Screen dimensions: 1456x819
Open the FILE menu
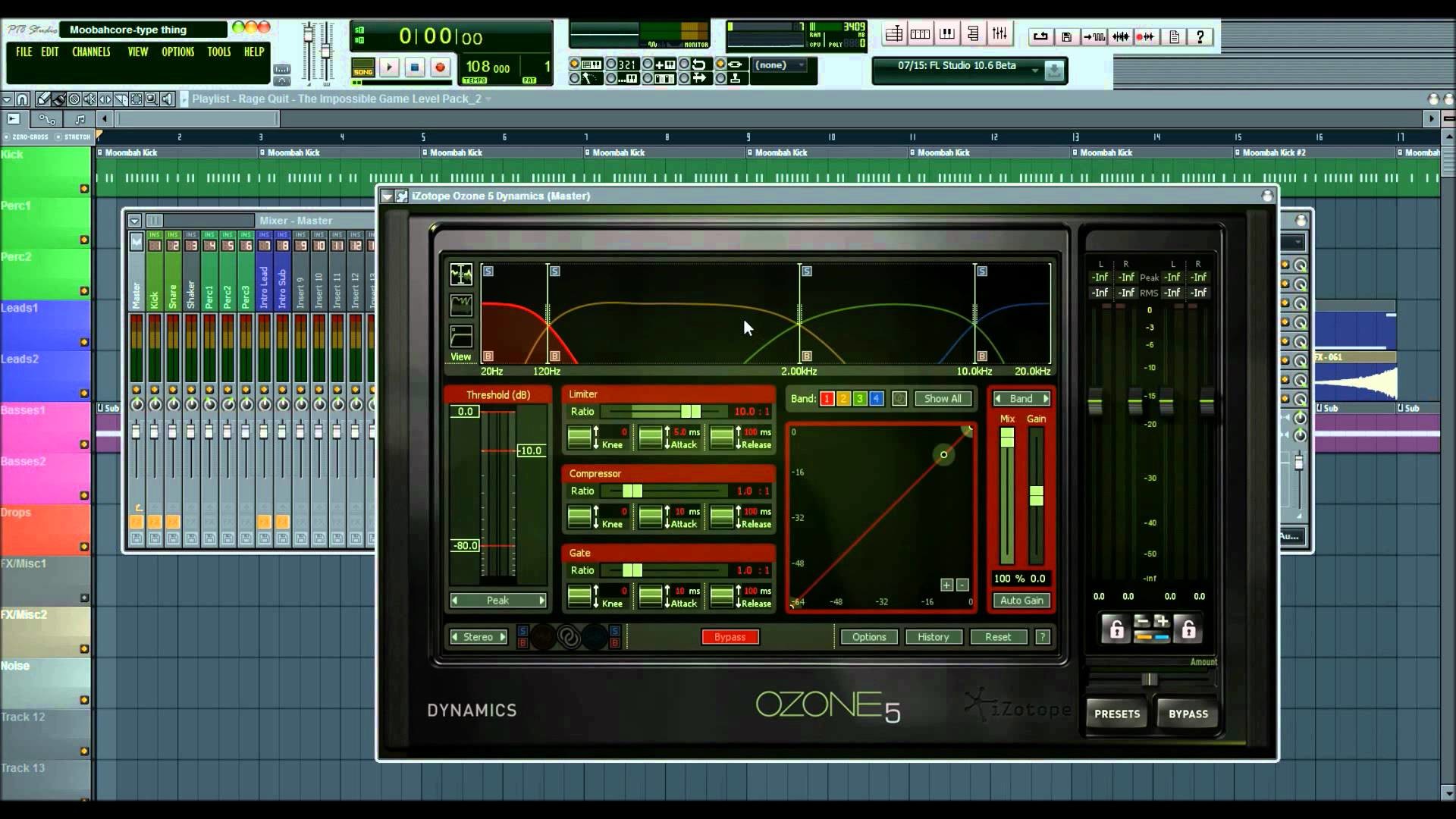[x=24, y=52]
